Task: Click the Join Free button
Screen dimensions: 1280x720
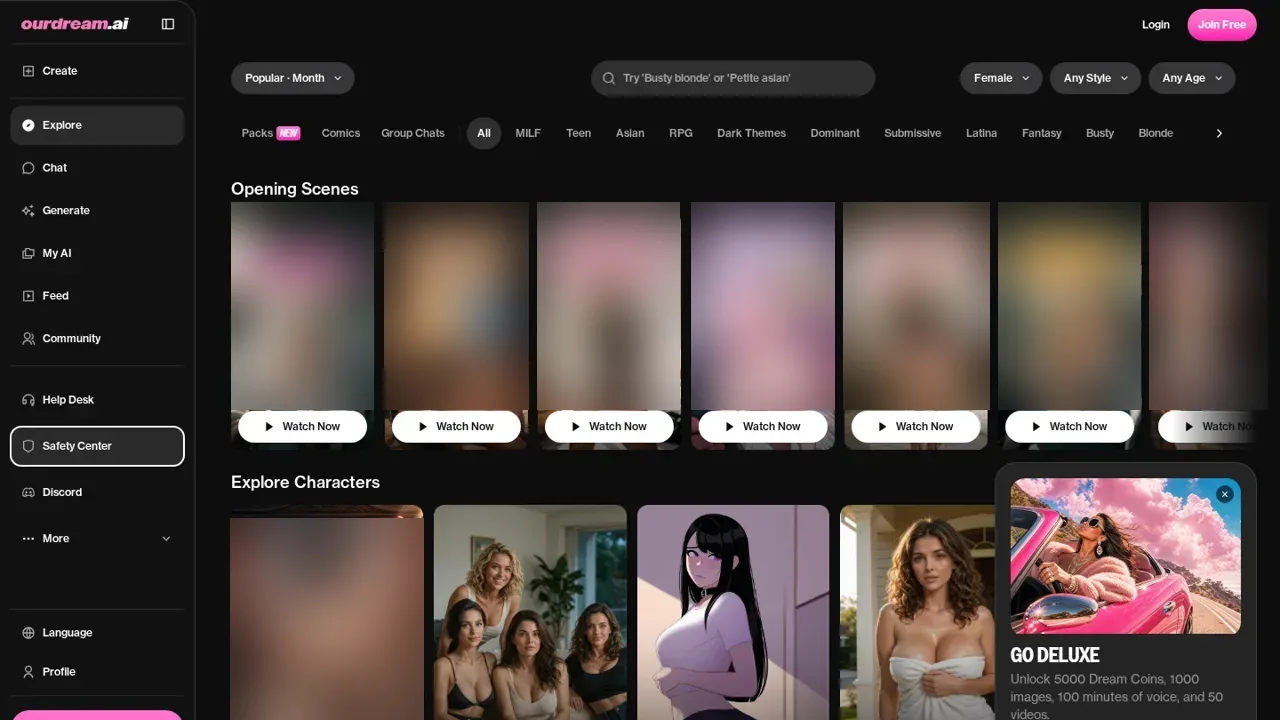Action: click(x=1222, y=25)
